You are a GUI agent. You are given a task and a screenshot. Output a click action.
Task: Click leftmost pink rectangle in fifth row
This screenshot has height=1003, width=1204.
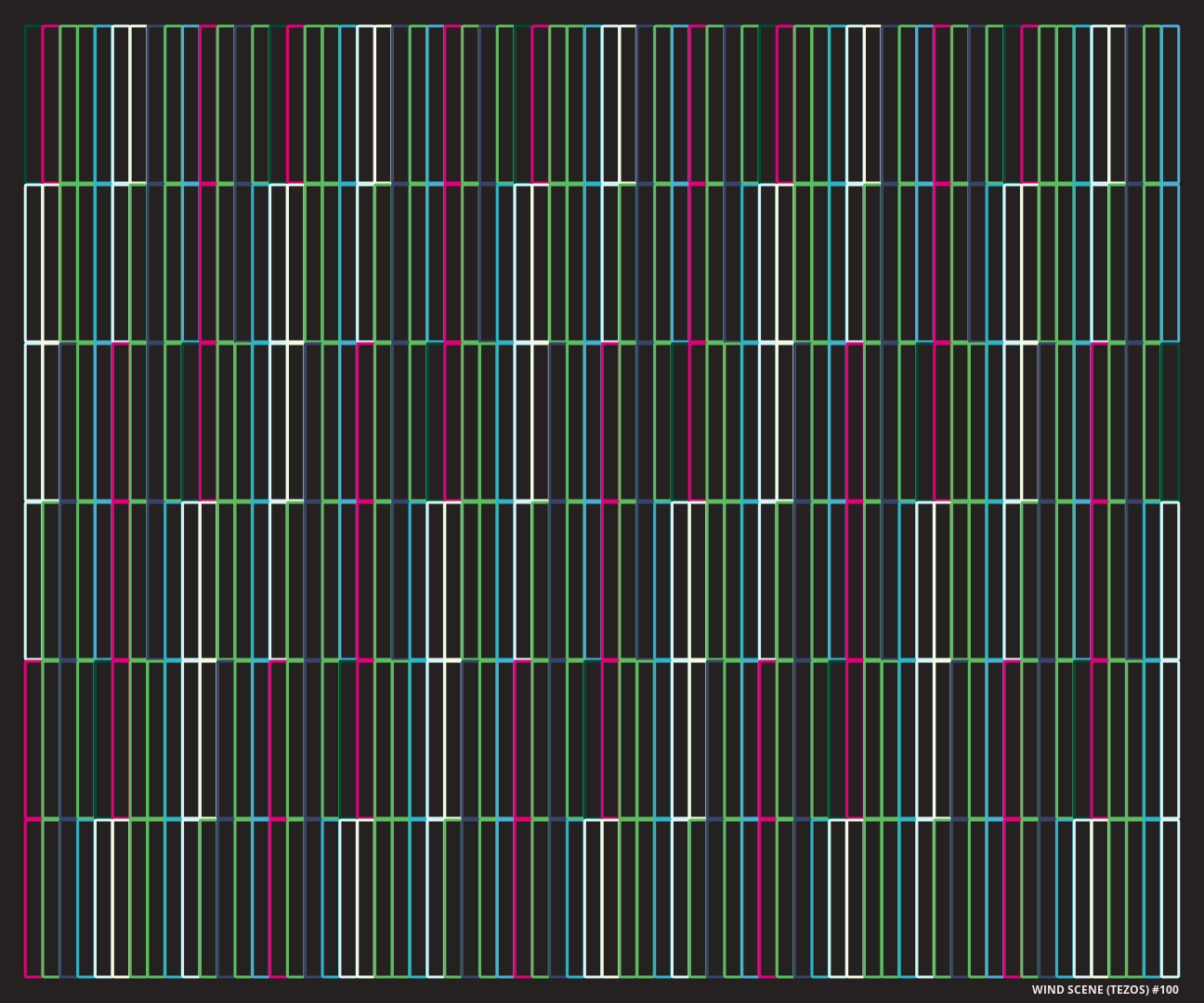point(33,739)
